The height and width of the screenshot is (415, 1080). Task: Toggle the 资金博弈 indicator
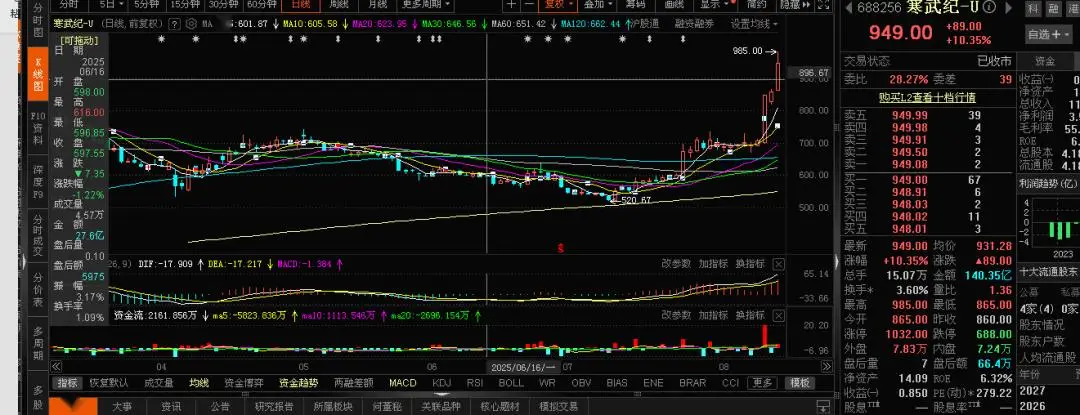244,383
